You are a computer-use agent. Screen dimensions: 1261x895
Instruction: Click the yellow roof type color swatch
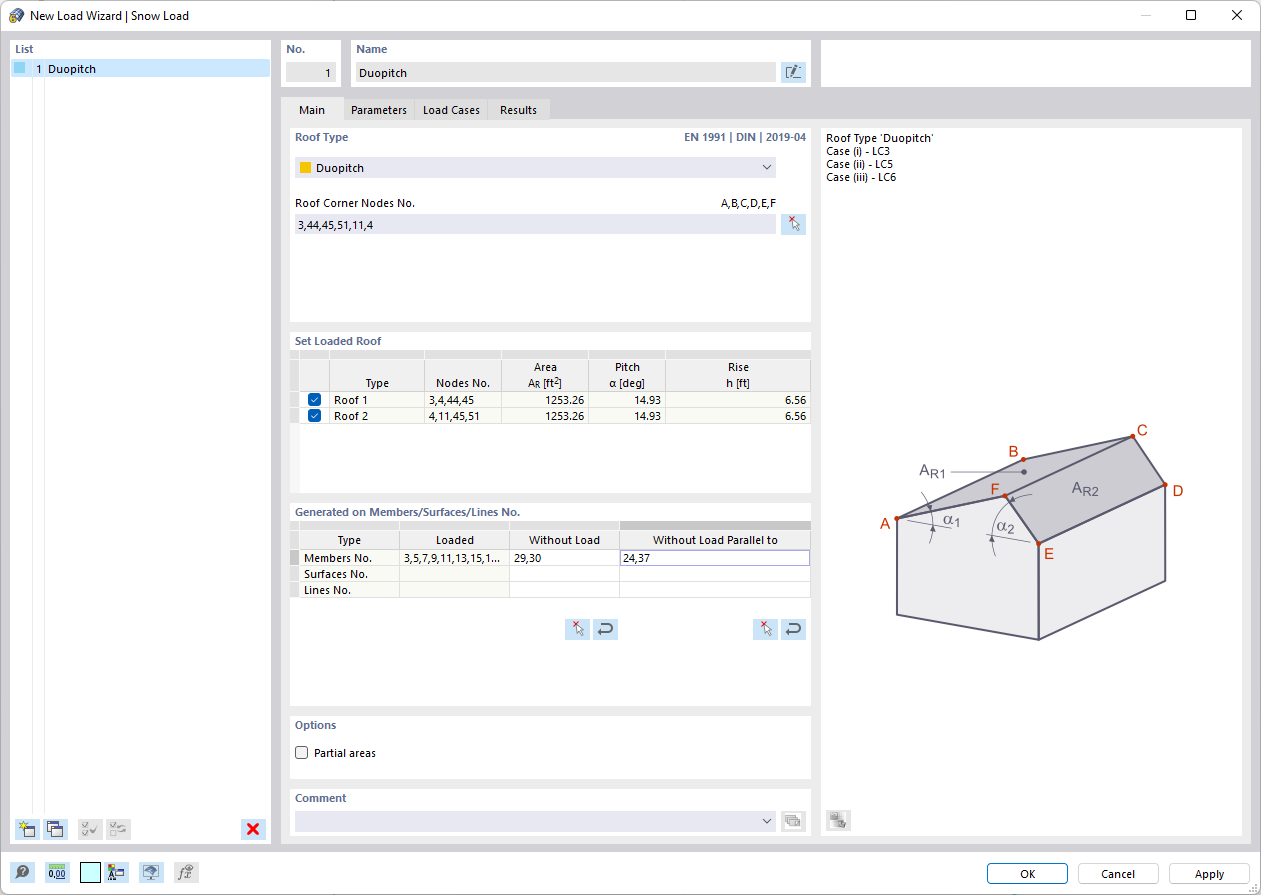coord(306,168)
